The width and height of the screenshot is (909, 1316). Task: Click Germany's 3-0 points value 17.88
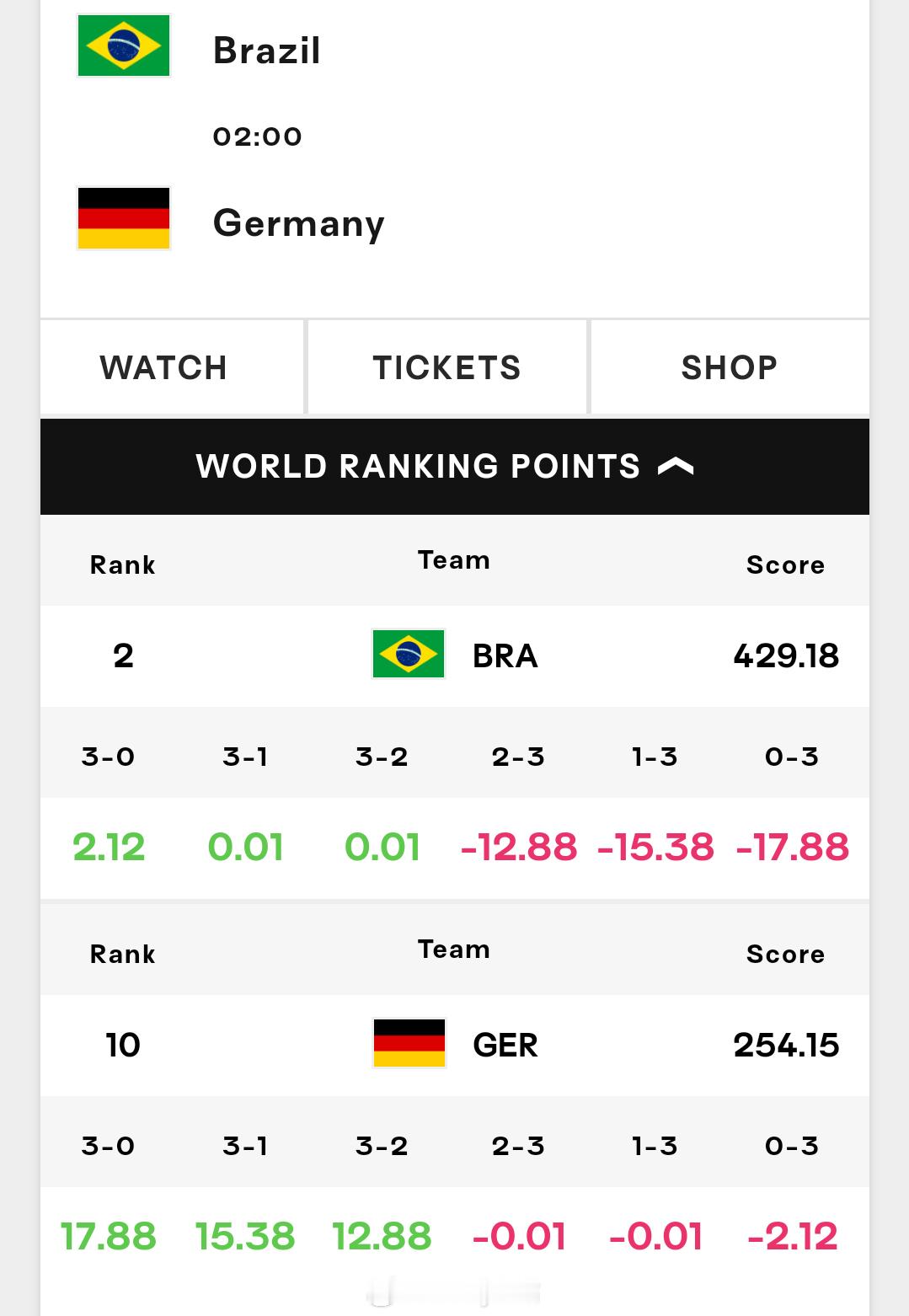click(x=109, y=1236)
